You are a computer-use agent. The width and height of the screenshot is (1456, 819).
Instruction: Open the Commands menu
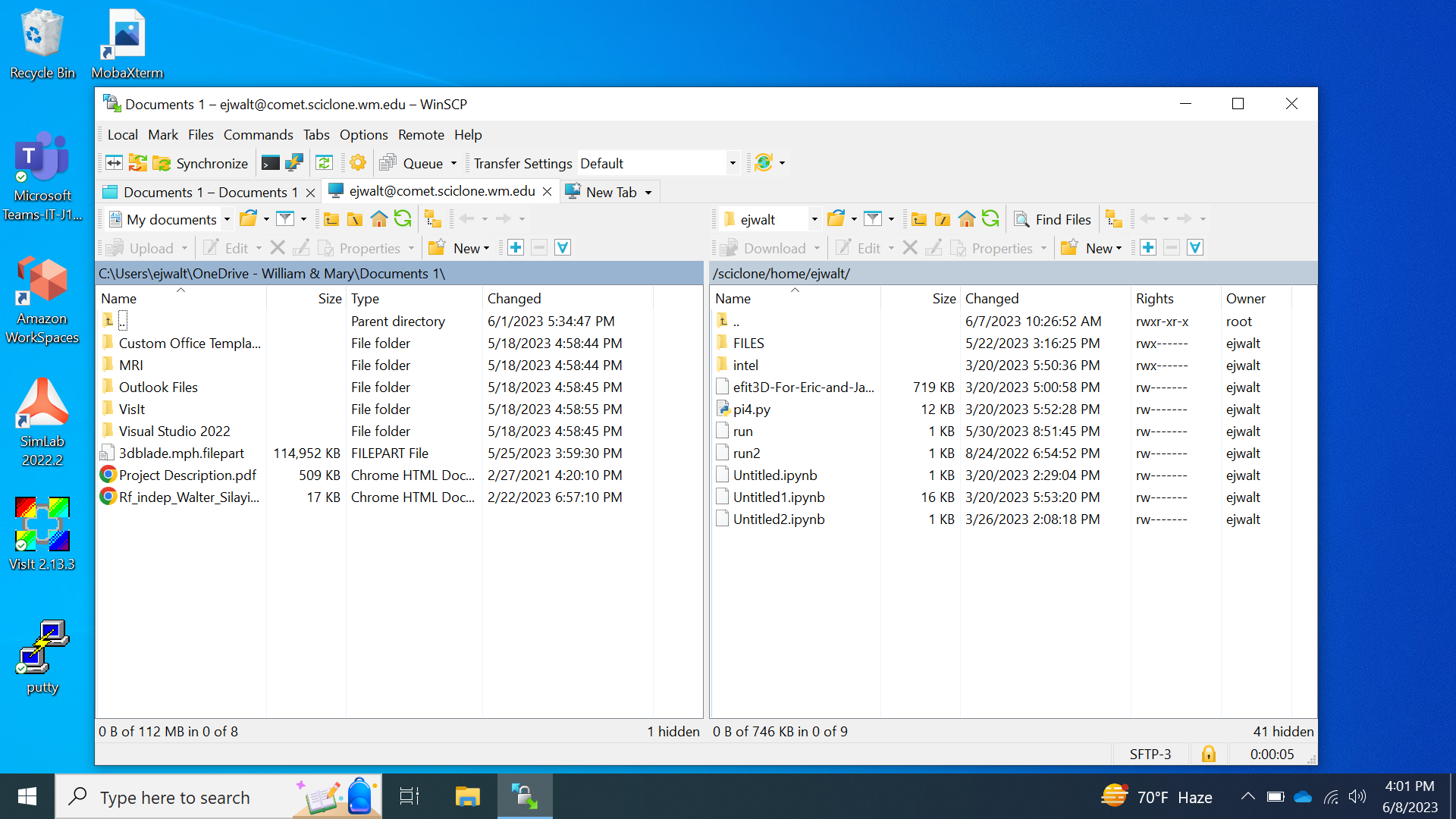pyautogui.click(x=258, y=135)
